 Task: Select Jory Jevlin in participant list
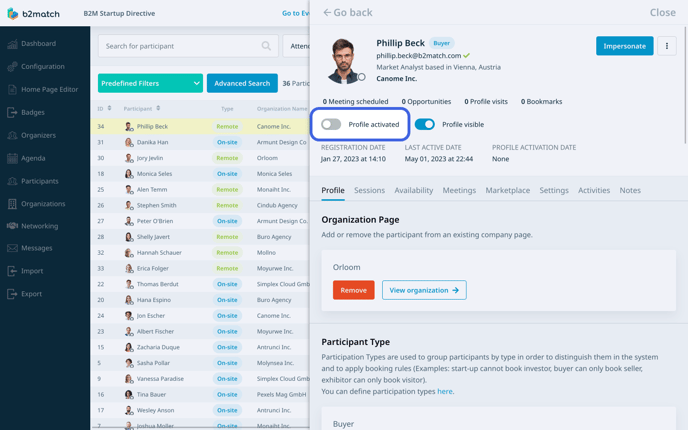point(150,158)
